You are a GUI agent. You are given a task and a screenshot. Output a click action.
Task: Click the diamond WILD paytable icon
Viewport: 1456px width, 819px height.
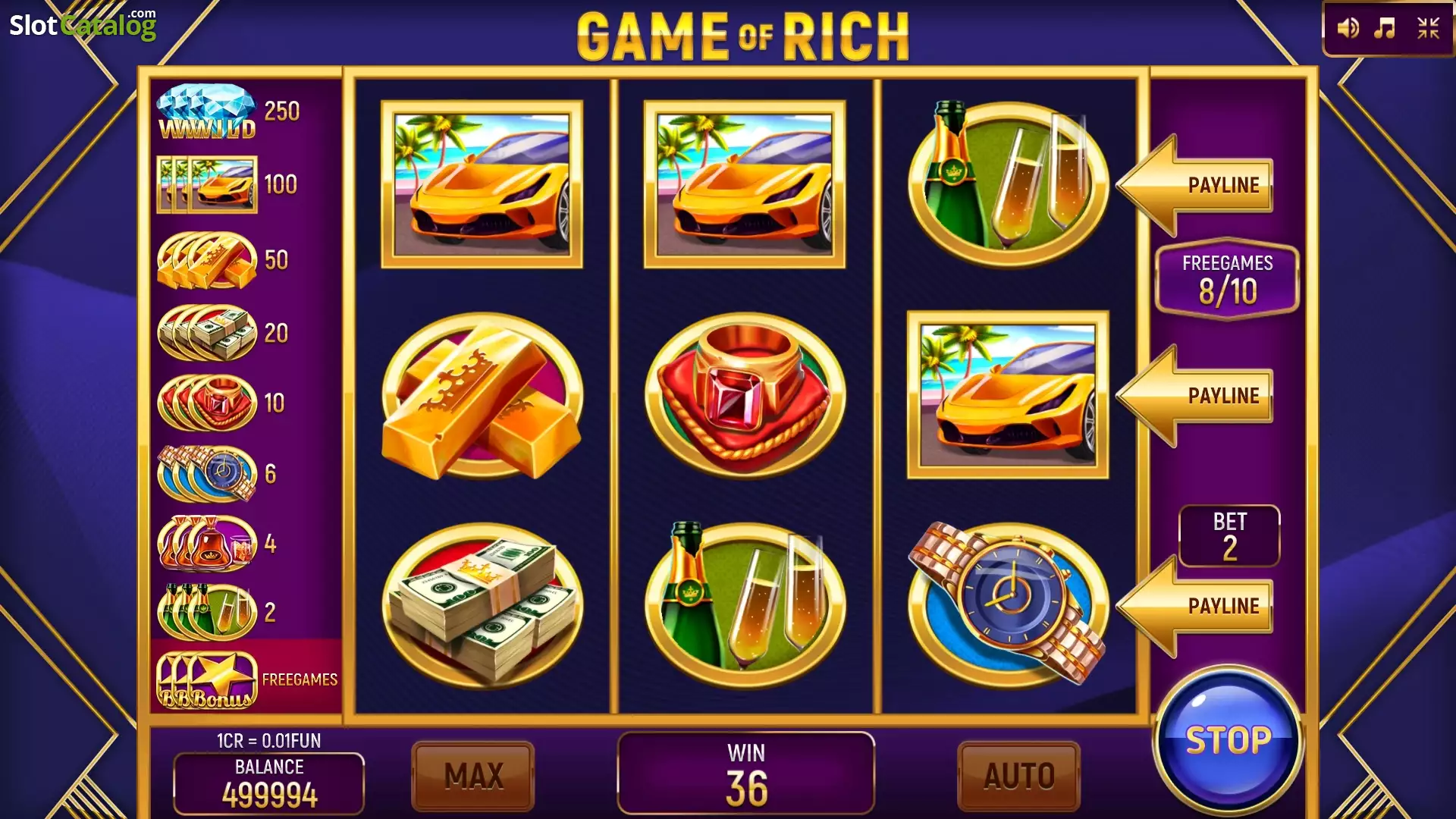207,111
